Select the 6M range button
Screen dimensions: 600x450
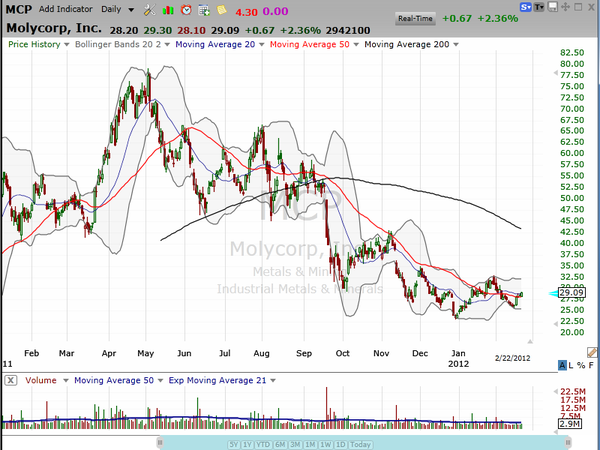280,445
